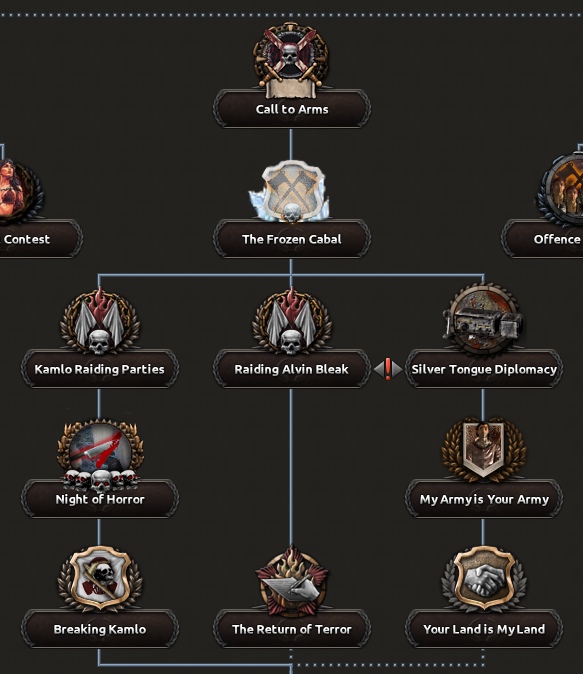Screen dimensions: 583x674
Task: Select The Frozen Cabal crossed axes icon
Action: pyautogui.click(x=291, y=191)
